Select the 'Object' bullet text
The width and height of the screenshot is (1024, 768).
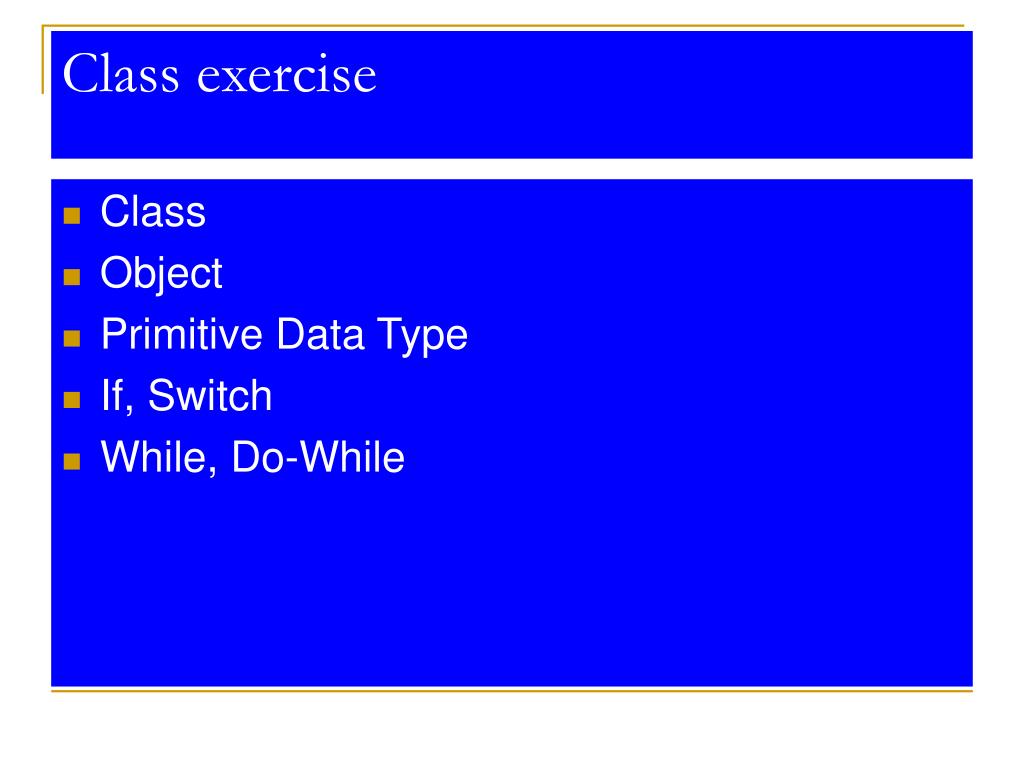point(161,274)
